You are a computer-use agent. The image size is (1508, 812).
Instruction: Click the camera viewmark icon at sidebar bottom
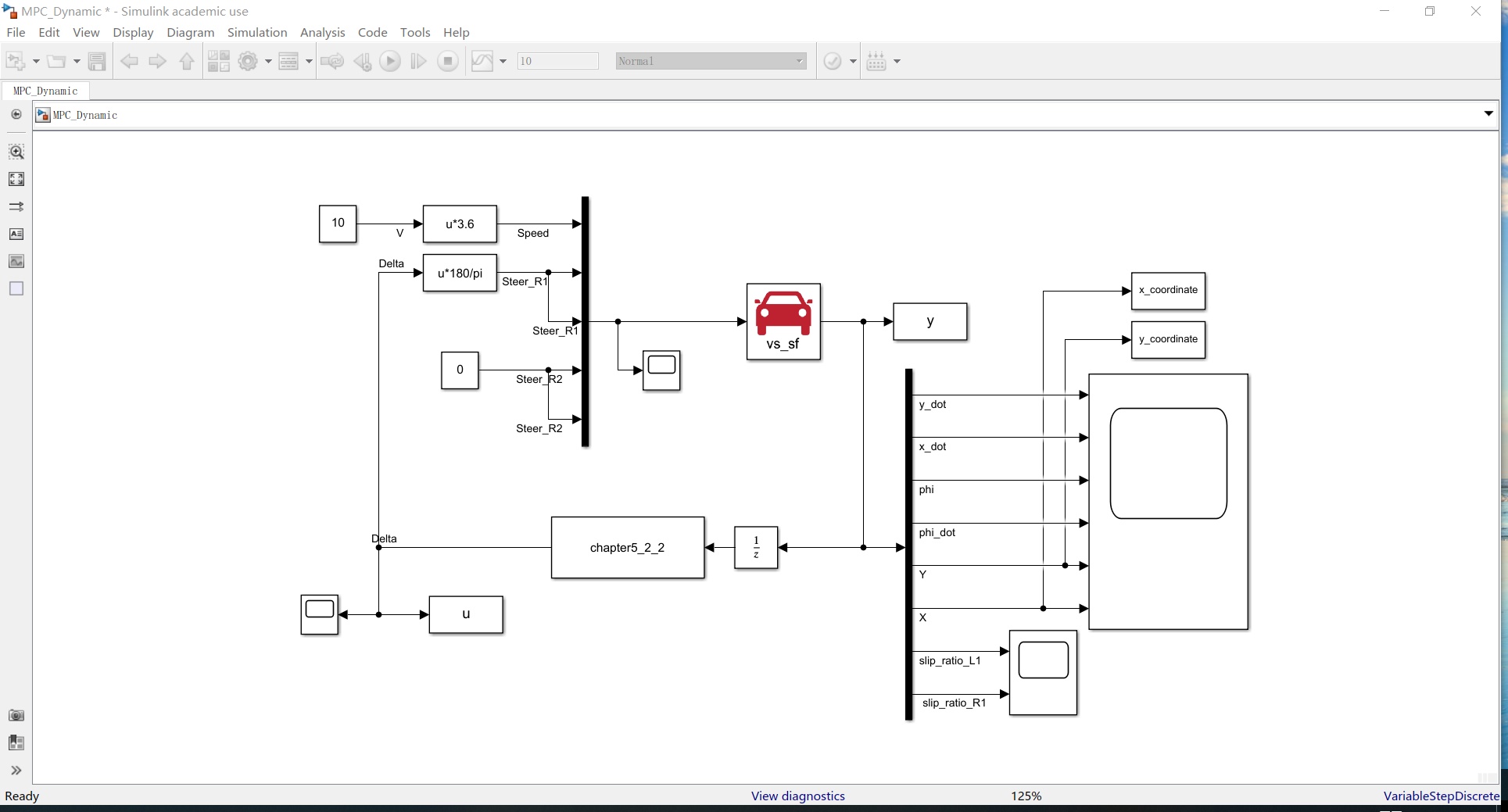[x=16, y=715]
